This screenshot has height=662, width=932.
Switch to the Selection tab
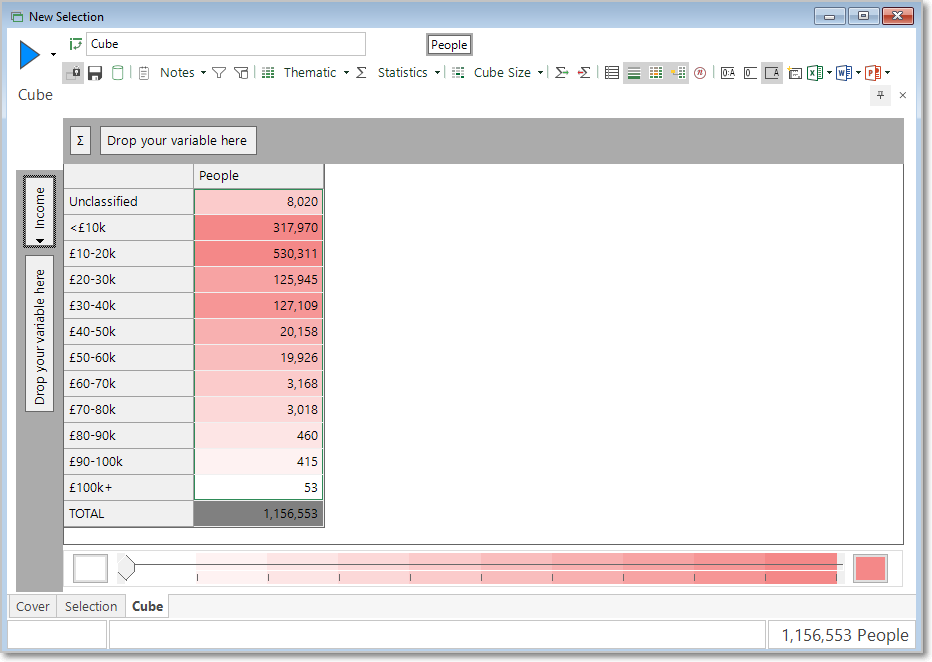(x=91, y=607)
